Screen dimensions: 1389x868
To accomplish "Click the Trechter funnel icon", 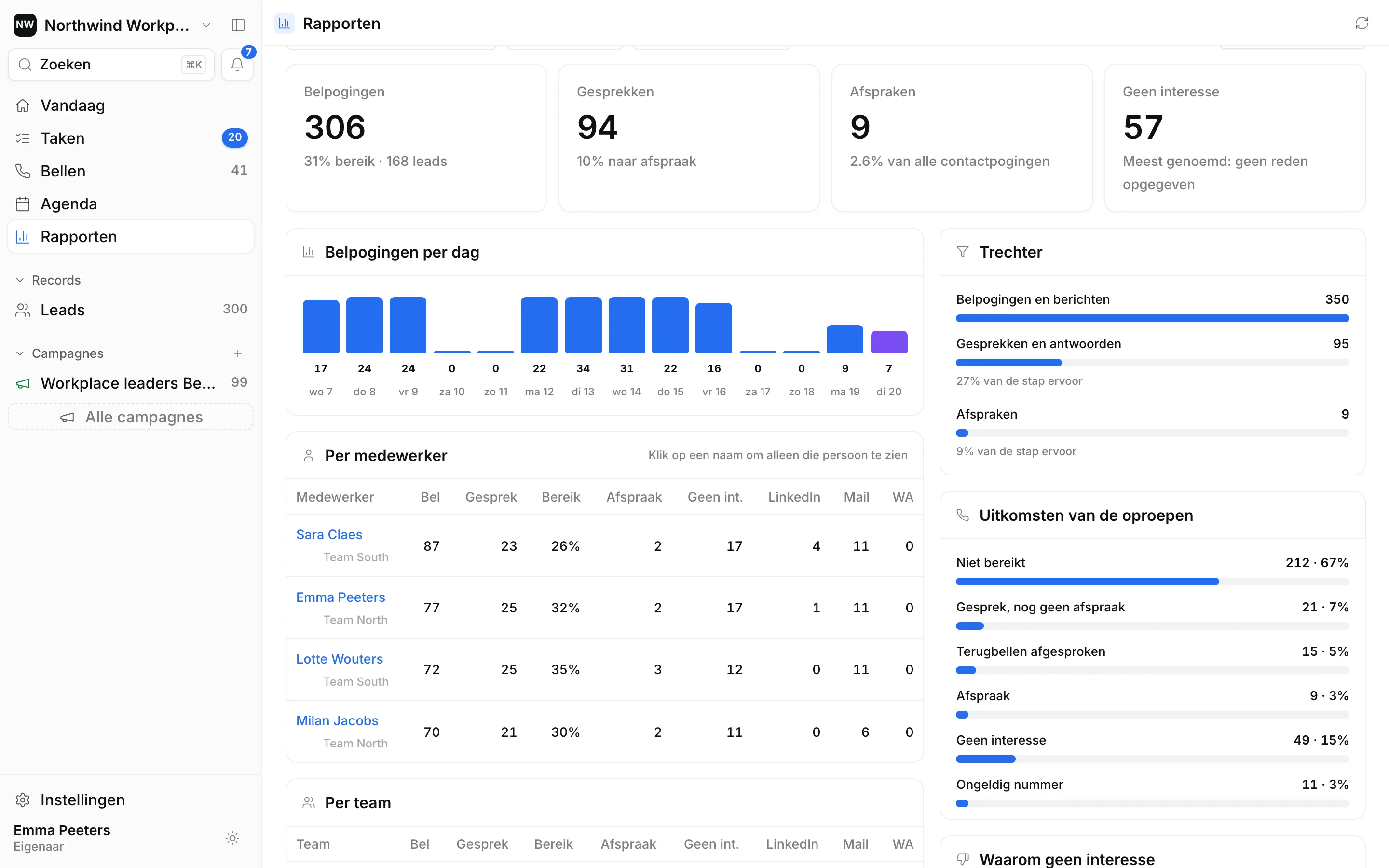I will click(x=963, y=251).
